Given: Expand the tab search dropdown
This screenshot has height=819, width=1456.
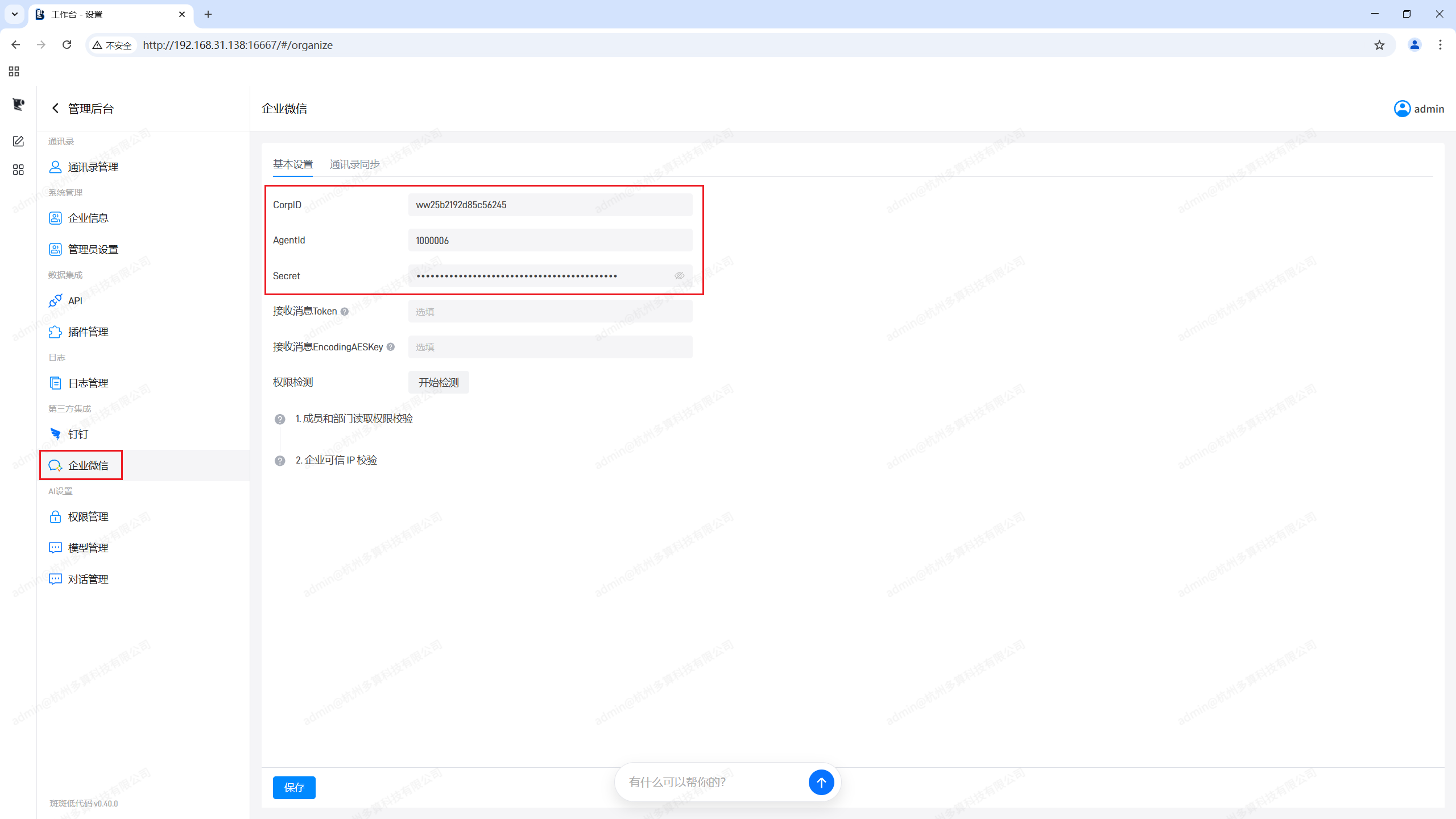Looking at the screenshot, I should coord(15,14).
